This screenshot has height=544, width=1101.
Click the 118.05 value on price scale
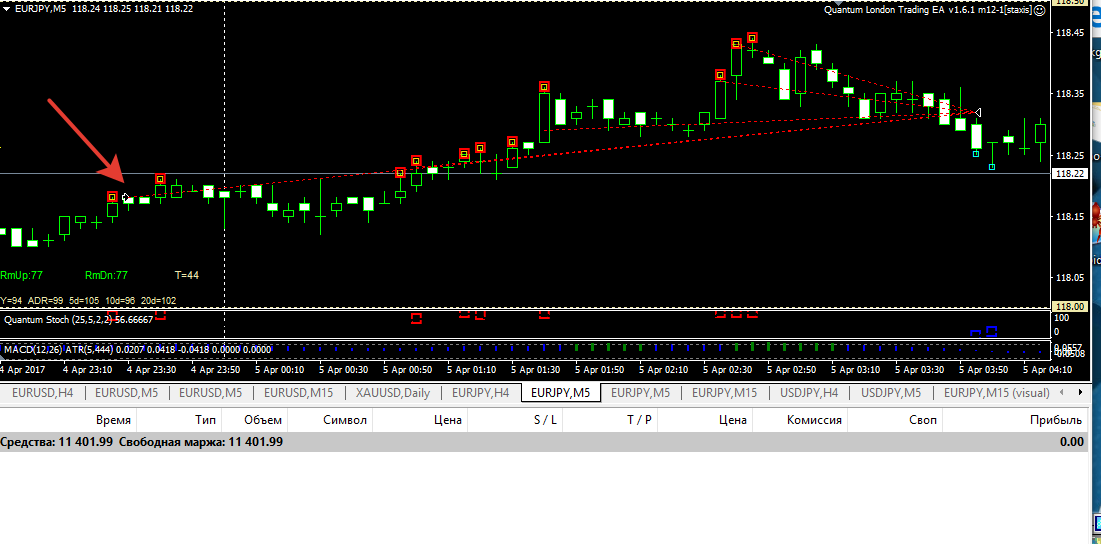point(1069,278)
